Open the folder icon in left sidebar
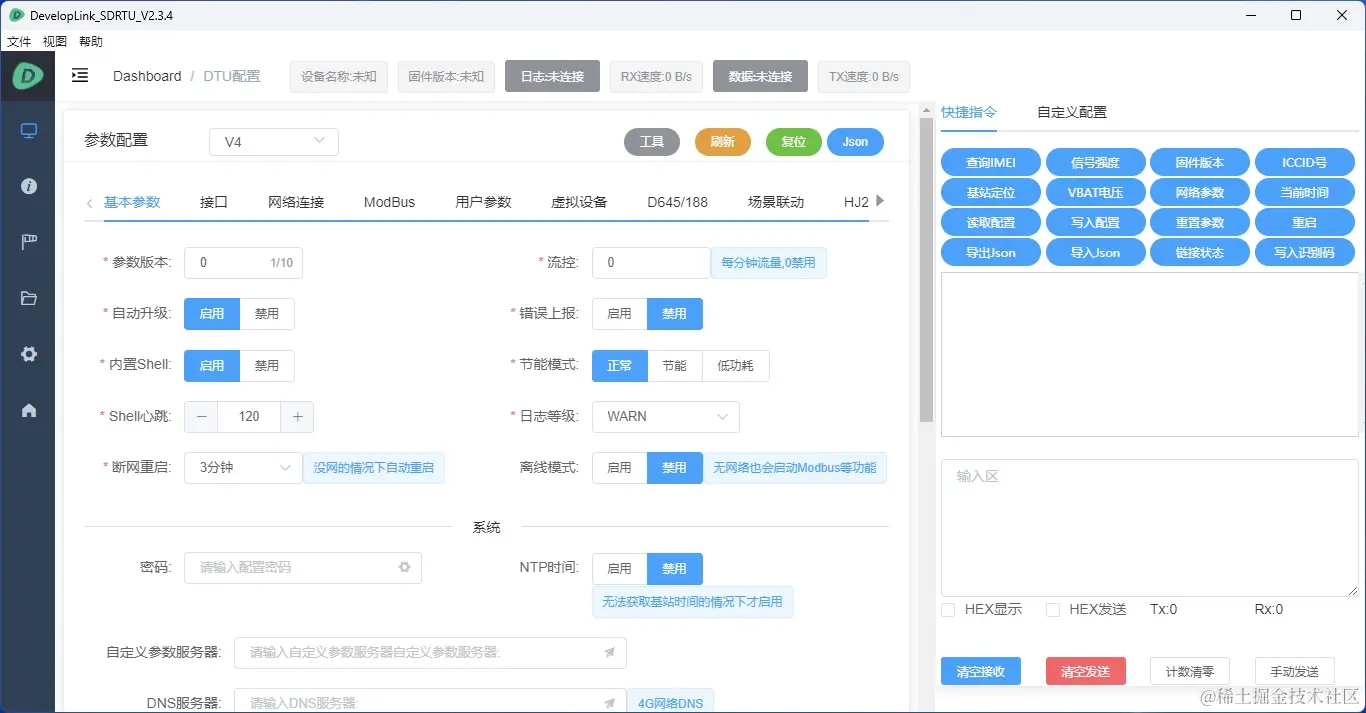 click(x=27, y=297)
